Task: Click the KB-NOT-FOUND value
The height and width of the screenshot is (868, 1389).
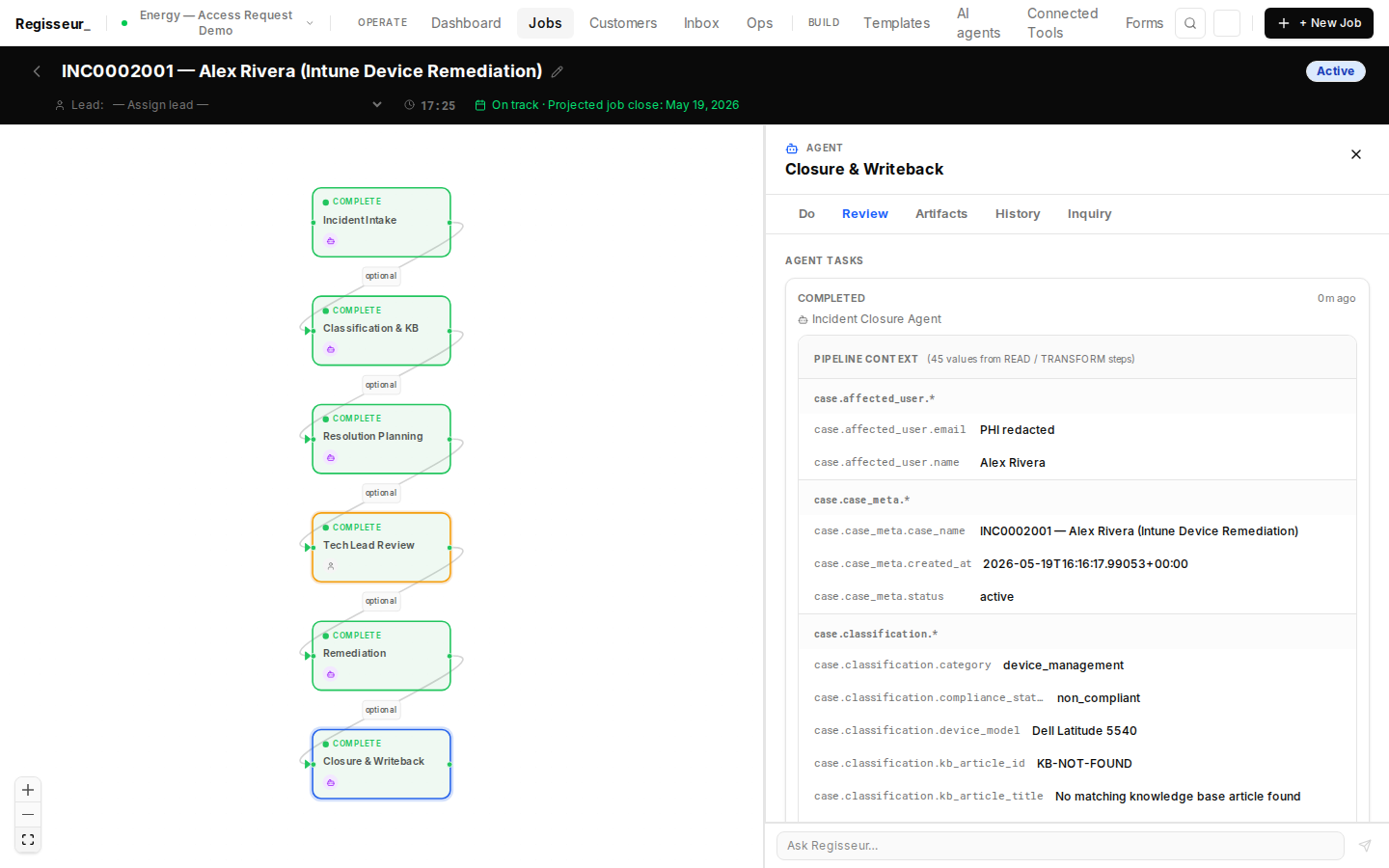Action: pos(1084,764)
